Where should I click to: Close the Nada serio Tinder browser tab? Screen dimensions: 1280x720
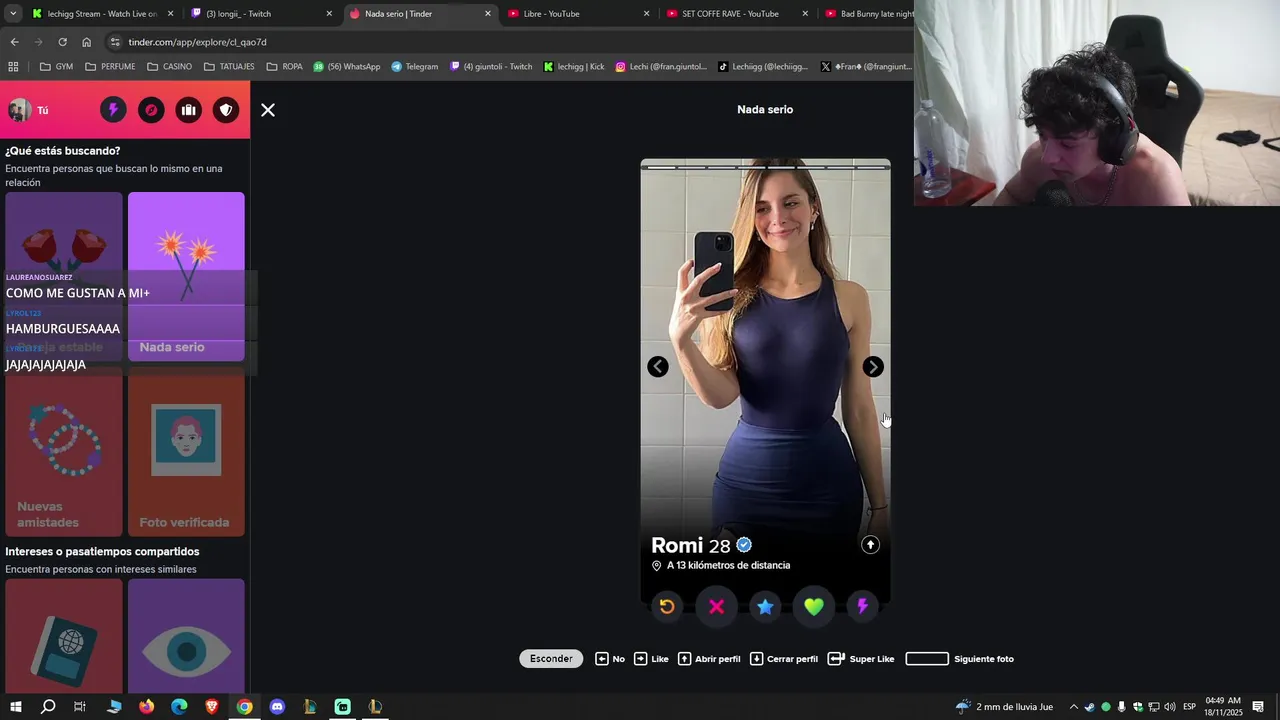tap(488, 14)
